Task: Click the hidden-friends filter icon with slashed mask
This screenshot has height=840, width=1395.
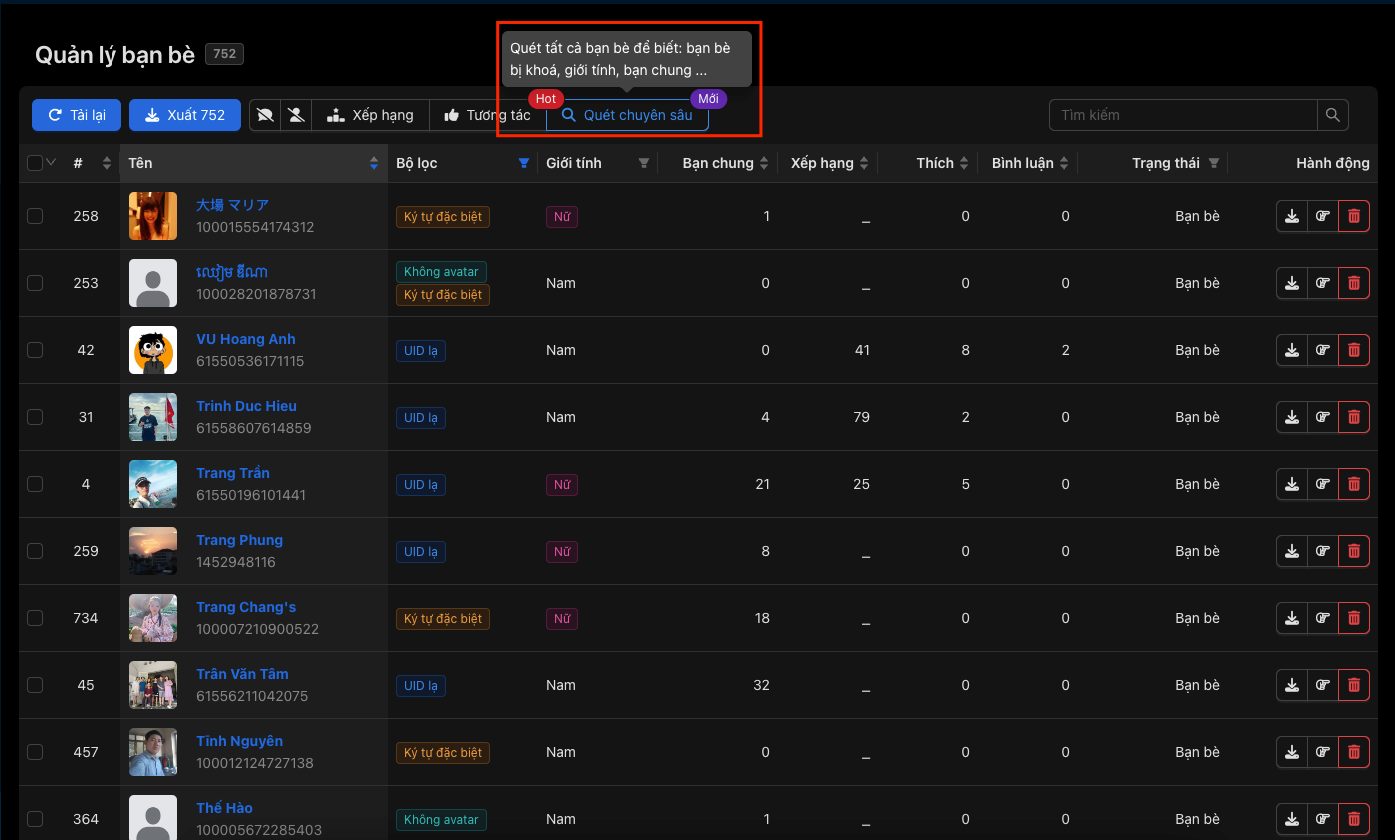Action: point(265,115)
